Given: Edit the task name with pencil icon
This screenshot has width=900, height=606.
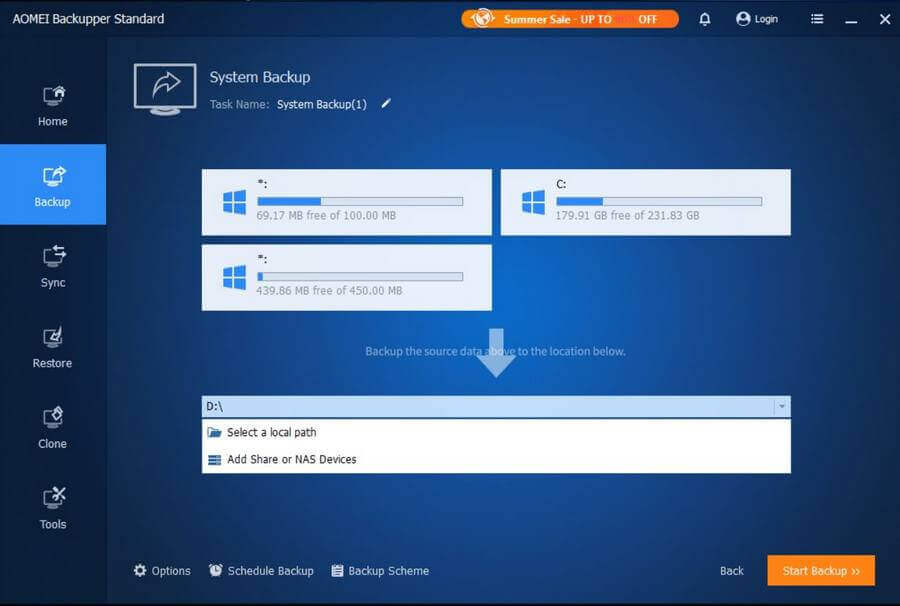Looking at the screenshot, I should 386,103.
